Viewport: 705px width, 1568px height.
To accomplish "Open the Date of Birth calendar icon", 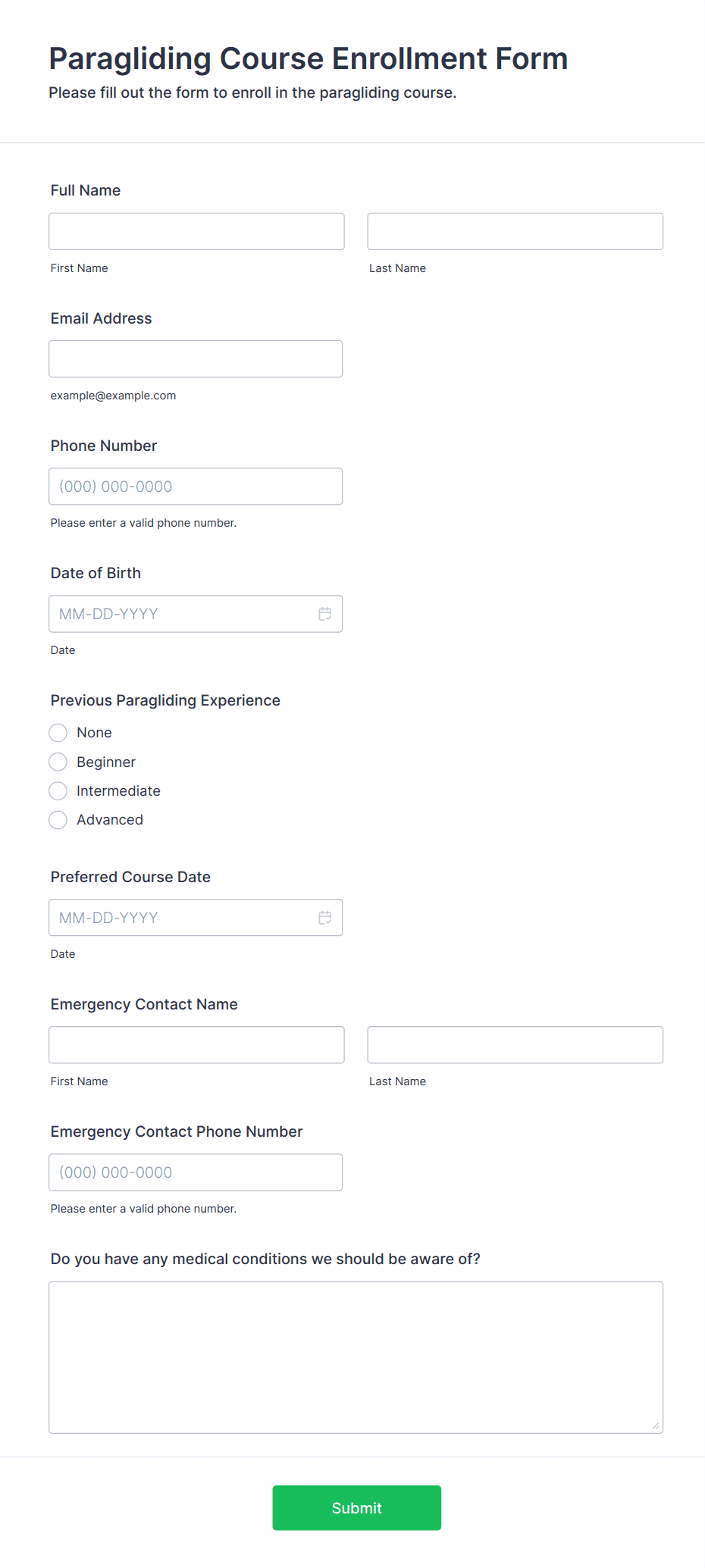I will [x=325, y=614].
